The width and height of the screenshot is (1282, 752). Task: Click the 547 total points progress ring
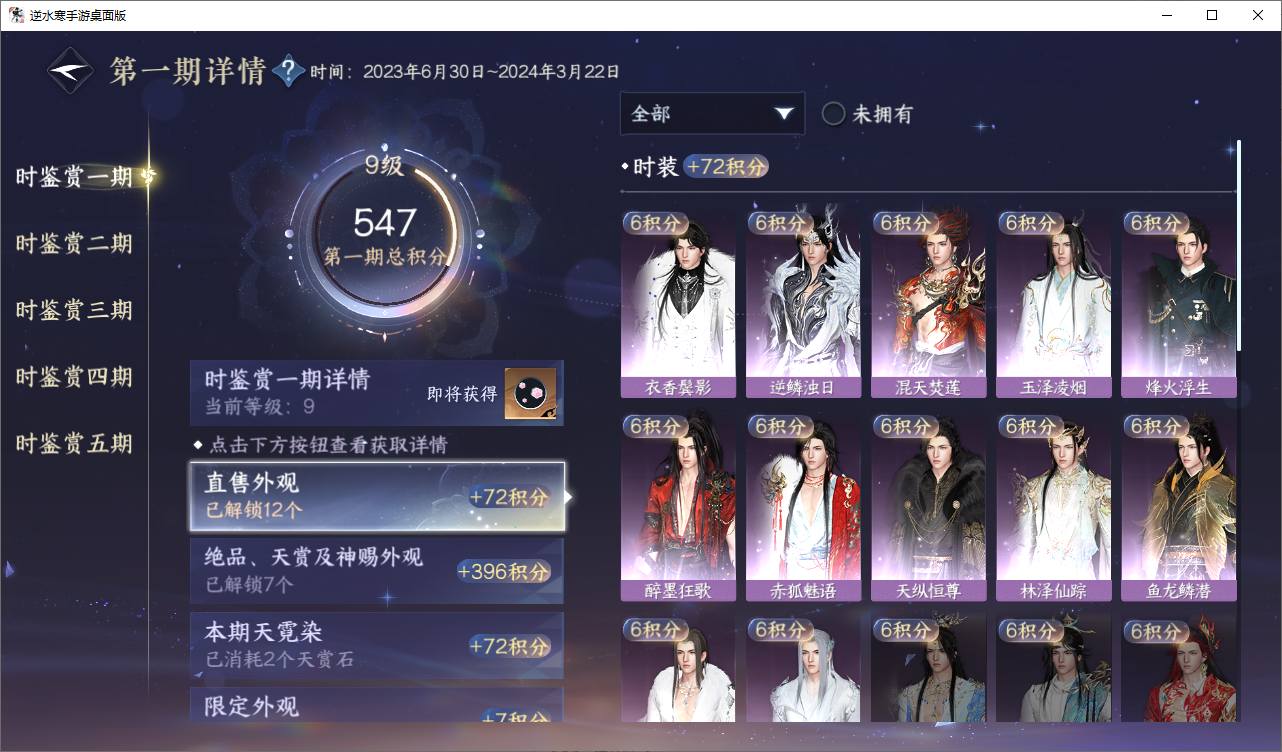coord(384,240)
